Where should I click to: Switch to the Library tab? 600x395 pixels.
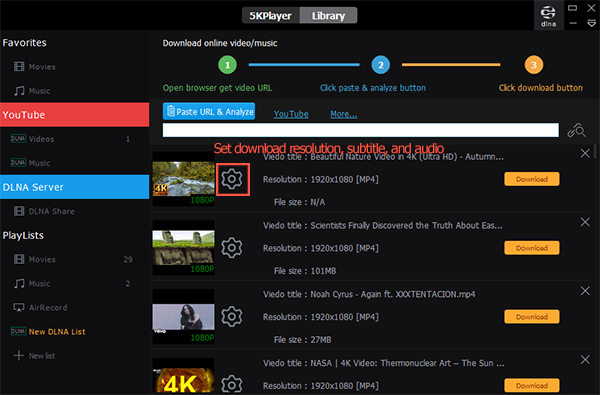pyautogui.click(x=328, y=16)
